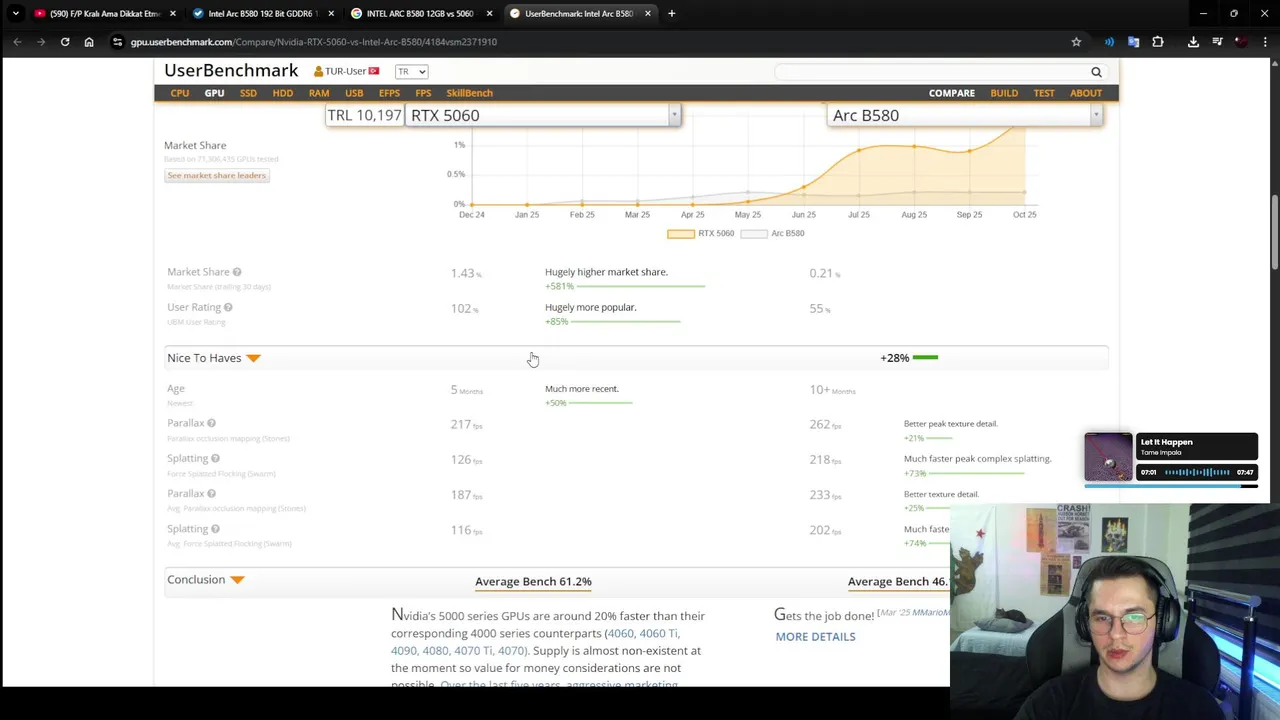Viewport: 1280px width, 720px height.
Task: Open the SSD section menu
Action: coord(248,93)
